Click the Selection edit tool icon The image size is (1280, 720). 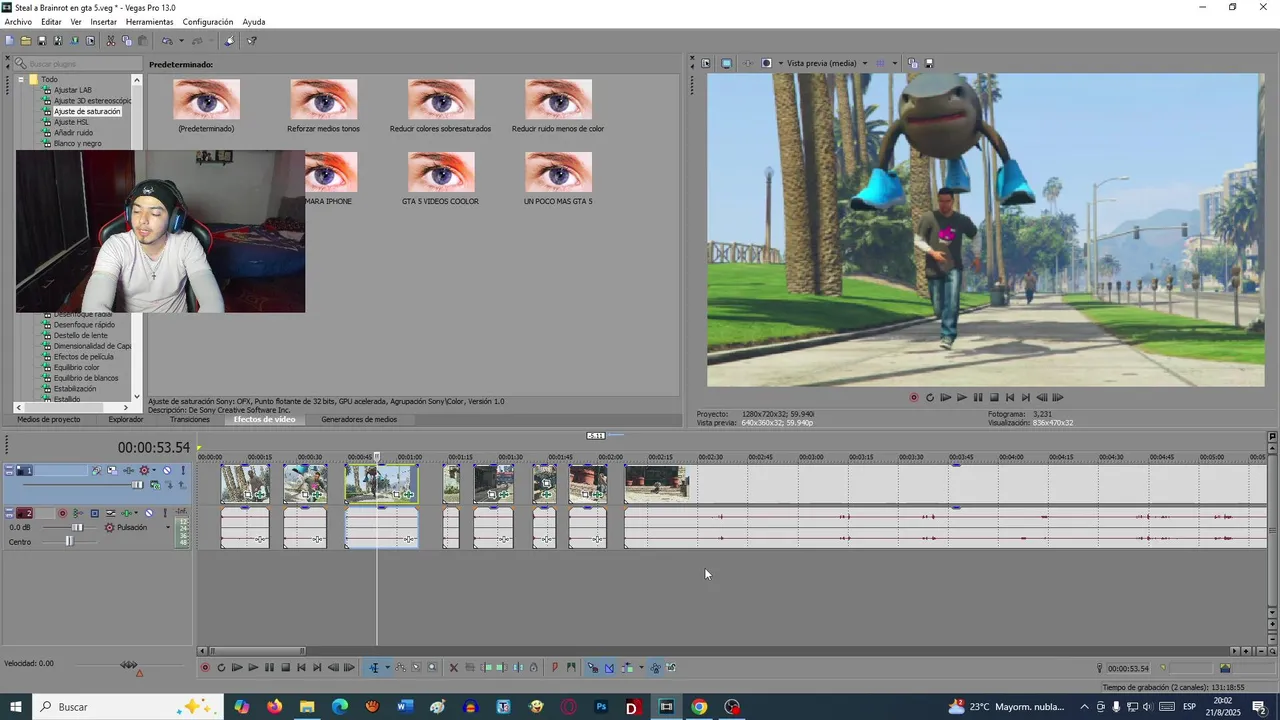(x=416, y=668)
